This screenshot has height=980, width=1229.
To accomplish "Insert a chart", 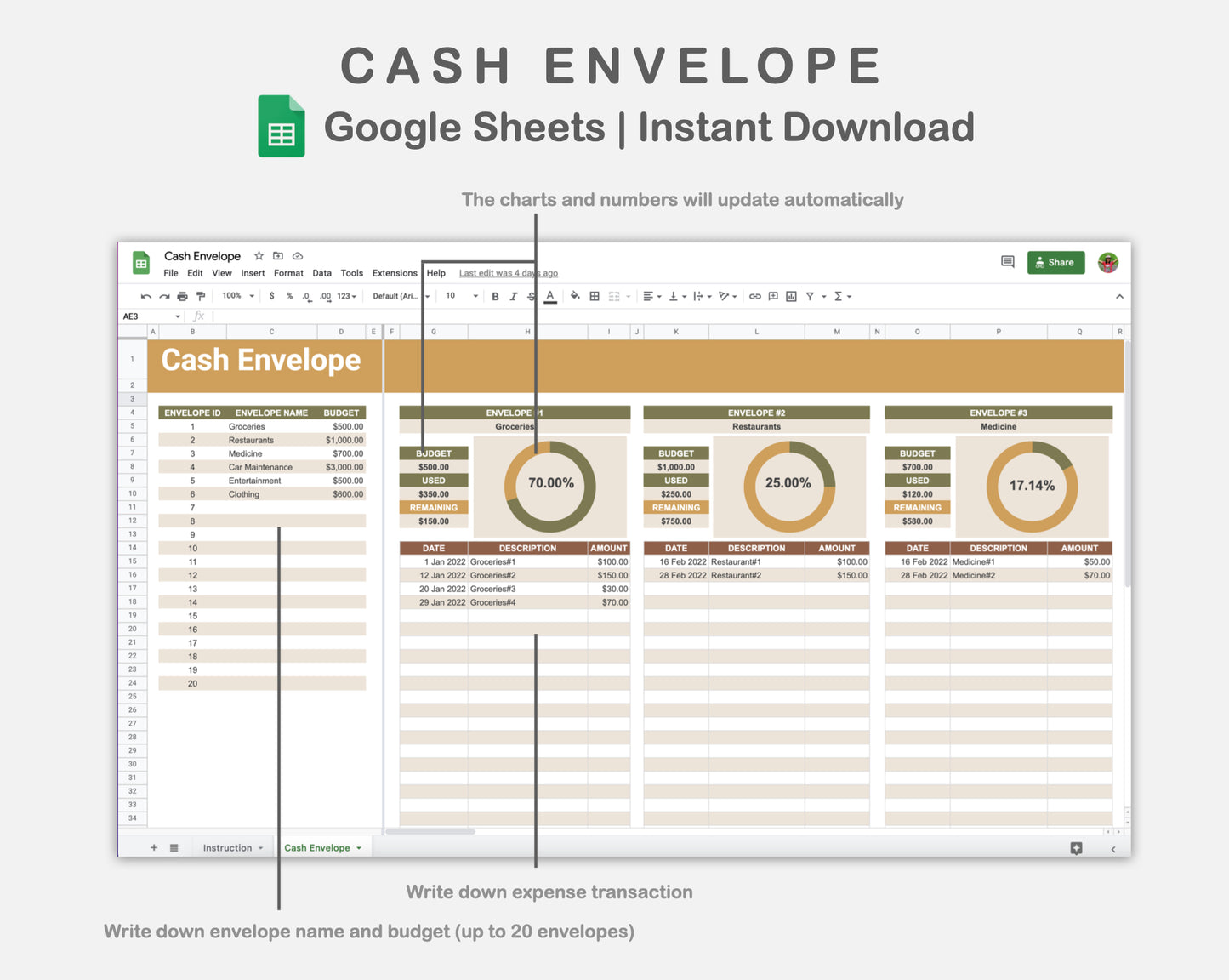I will (791, 296).
